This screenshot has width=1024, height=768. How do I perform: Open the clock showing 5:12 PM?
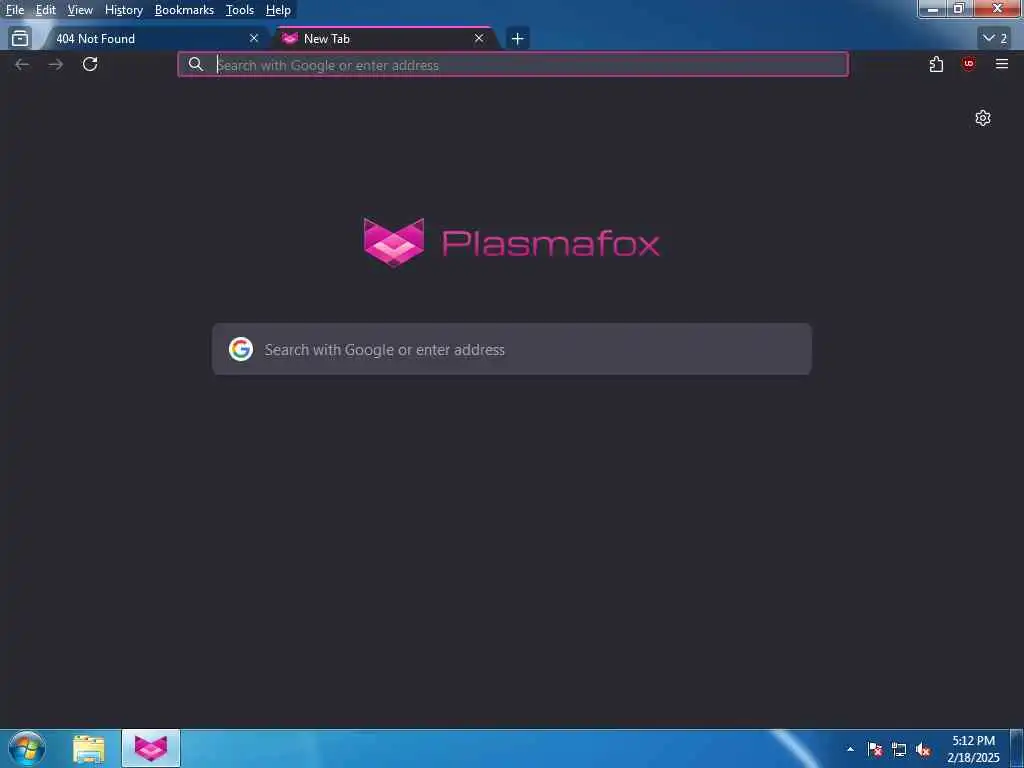(x=973, y=749)
